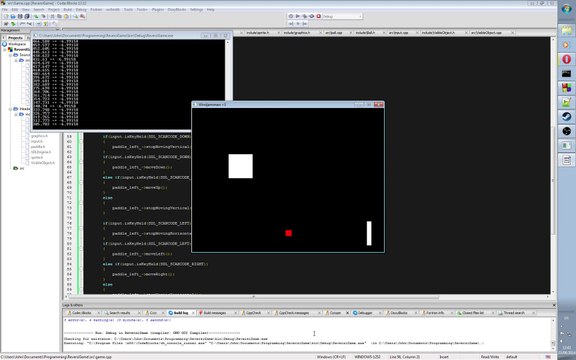The image size is (576, 360).
Task: Close the Logs & others panel
Action: click(554, 305)
